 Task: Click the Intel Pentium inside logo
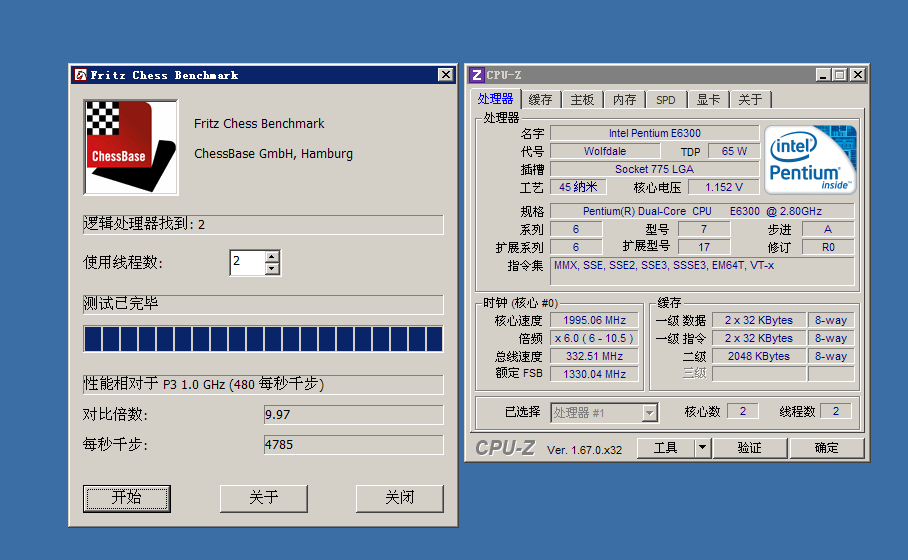coord(810,159)
